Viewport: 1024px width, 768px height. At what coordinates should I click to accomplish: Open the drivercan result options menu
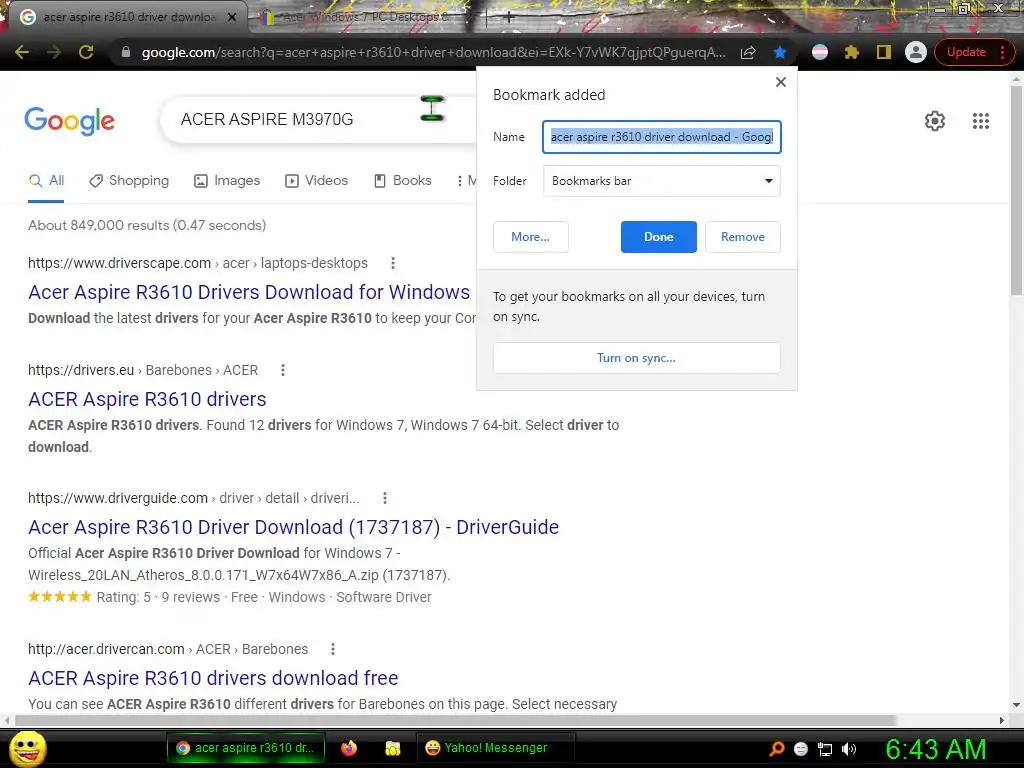pyautogui.click(x=332, y=649)
